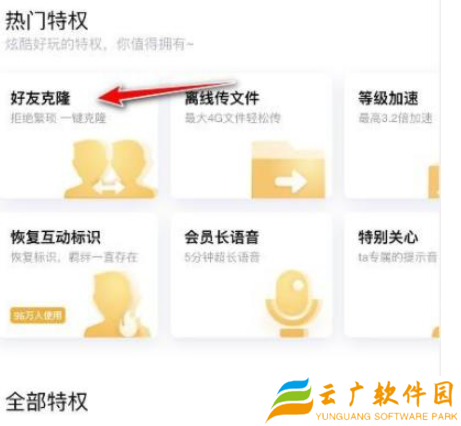
Task: Open the 恢复互动标识 card title
Action: (56, 237)
